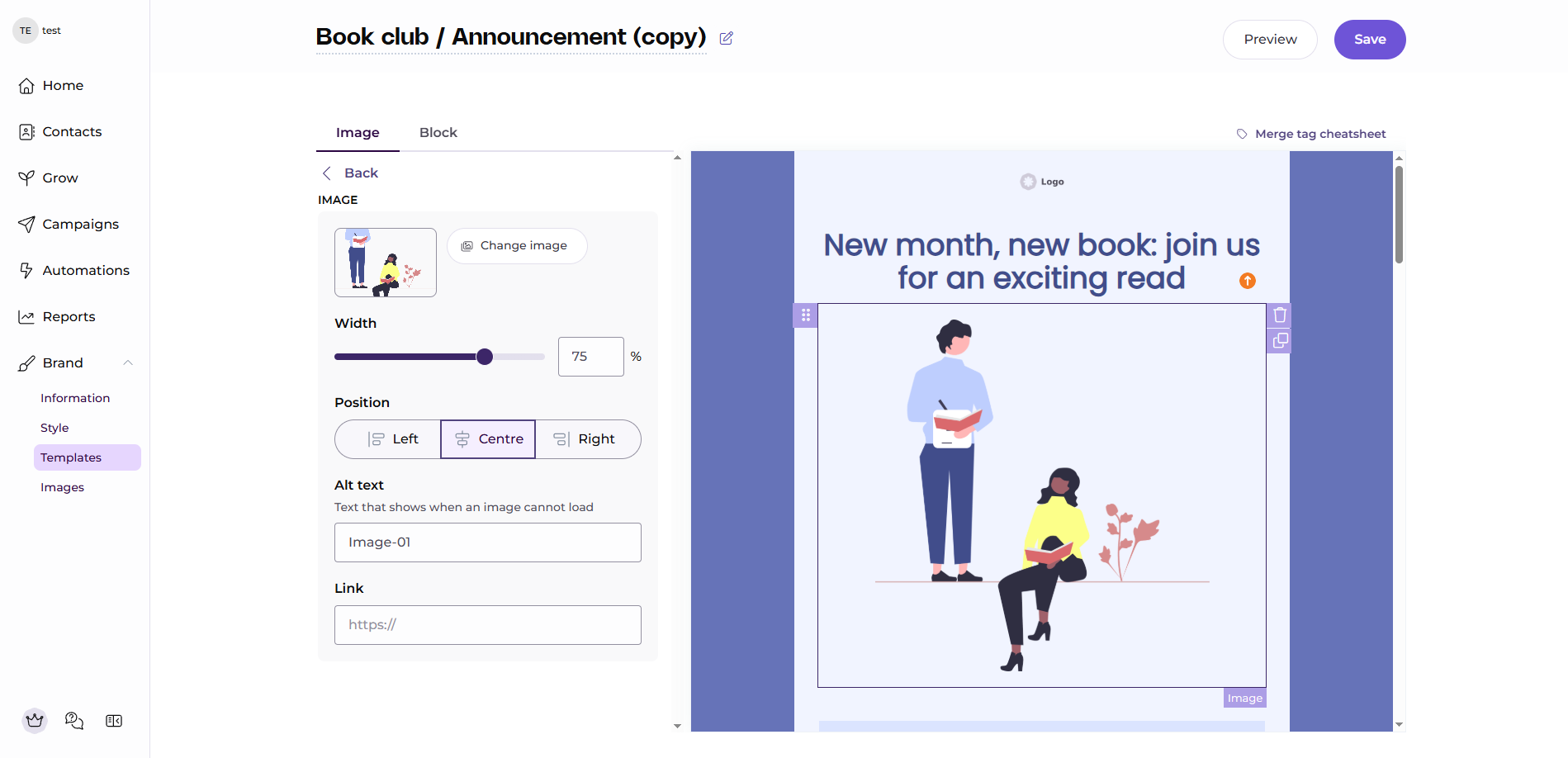Viewport: 1568px width, 758px height.
Task: Duplicate the image block with the copy icon
Action: pos(1280,340)
